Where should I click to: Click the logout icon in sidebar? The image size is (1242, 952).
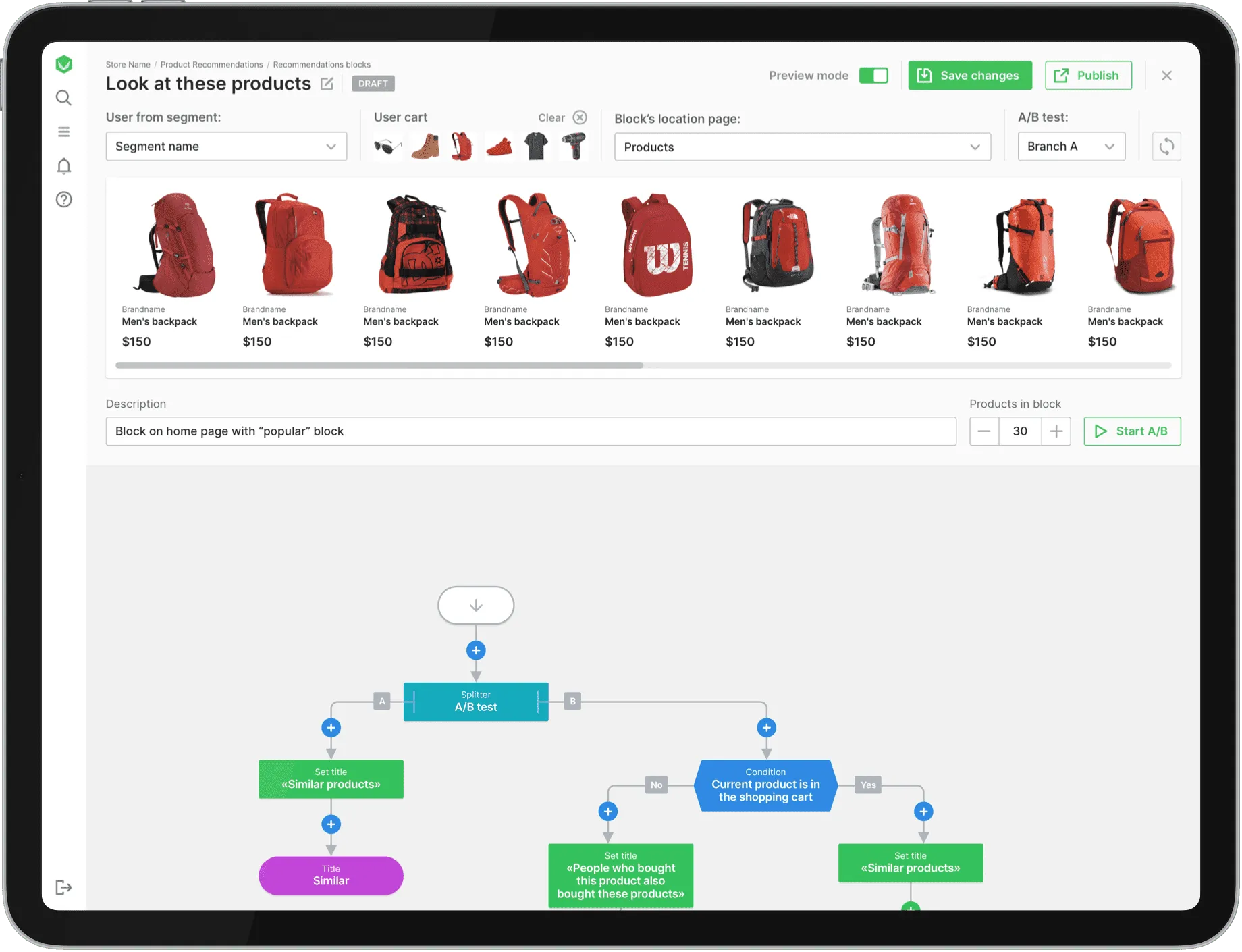coord(63,887)
